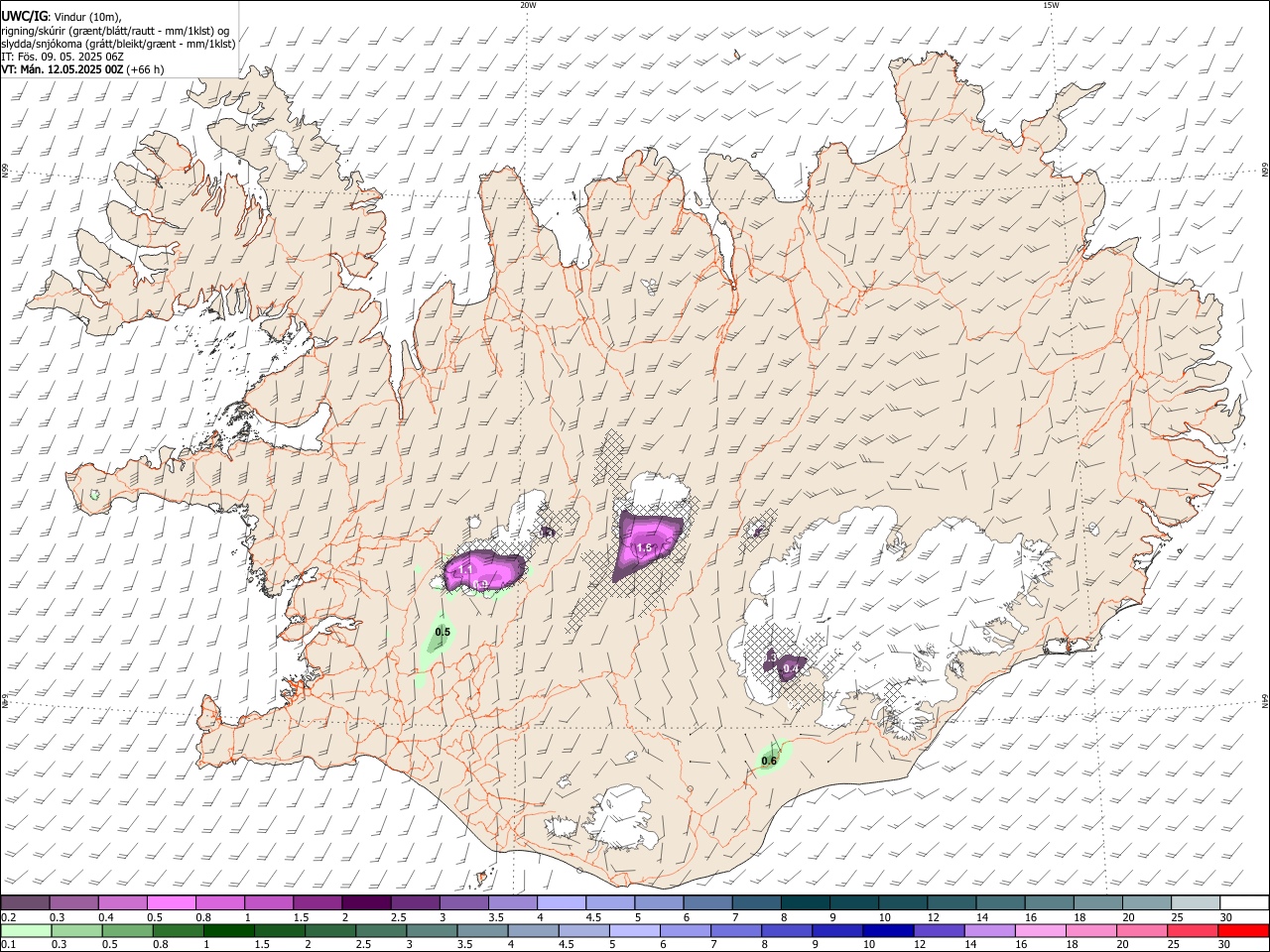Click the 20W longitude label
The width and height of the screenshot is (1270, 952).
click(x=528, y=5)
